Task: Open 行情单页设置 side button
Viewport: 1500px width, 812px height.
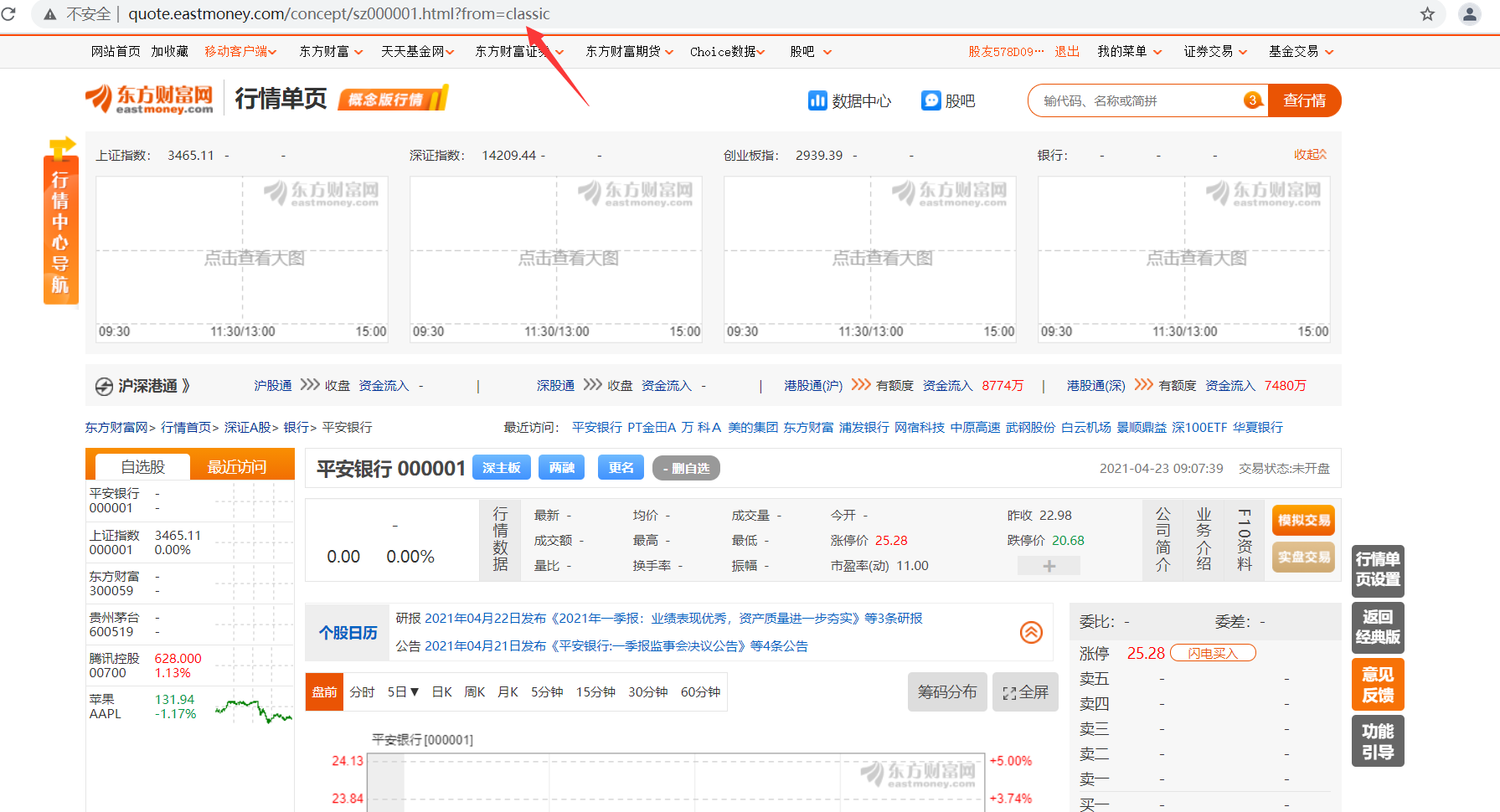Action: pos(1378,570)
